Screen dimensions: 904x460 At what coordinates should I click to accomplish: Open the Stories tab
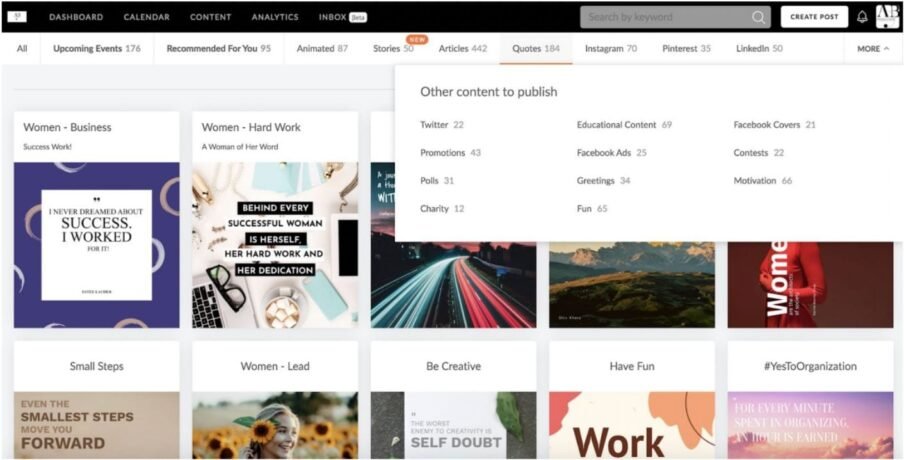click(x=392, y=48)
